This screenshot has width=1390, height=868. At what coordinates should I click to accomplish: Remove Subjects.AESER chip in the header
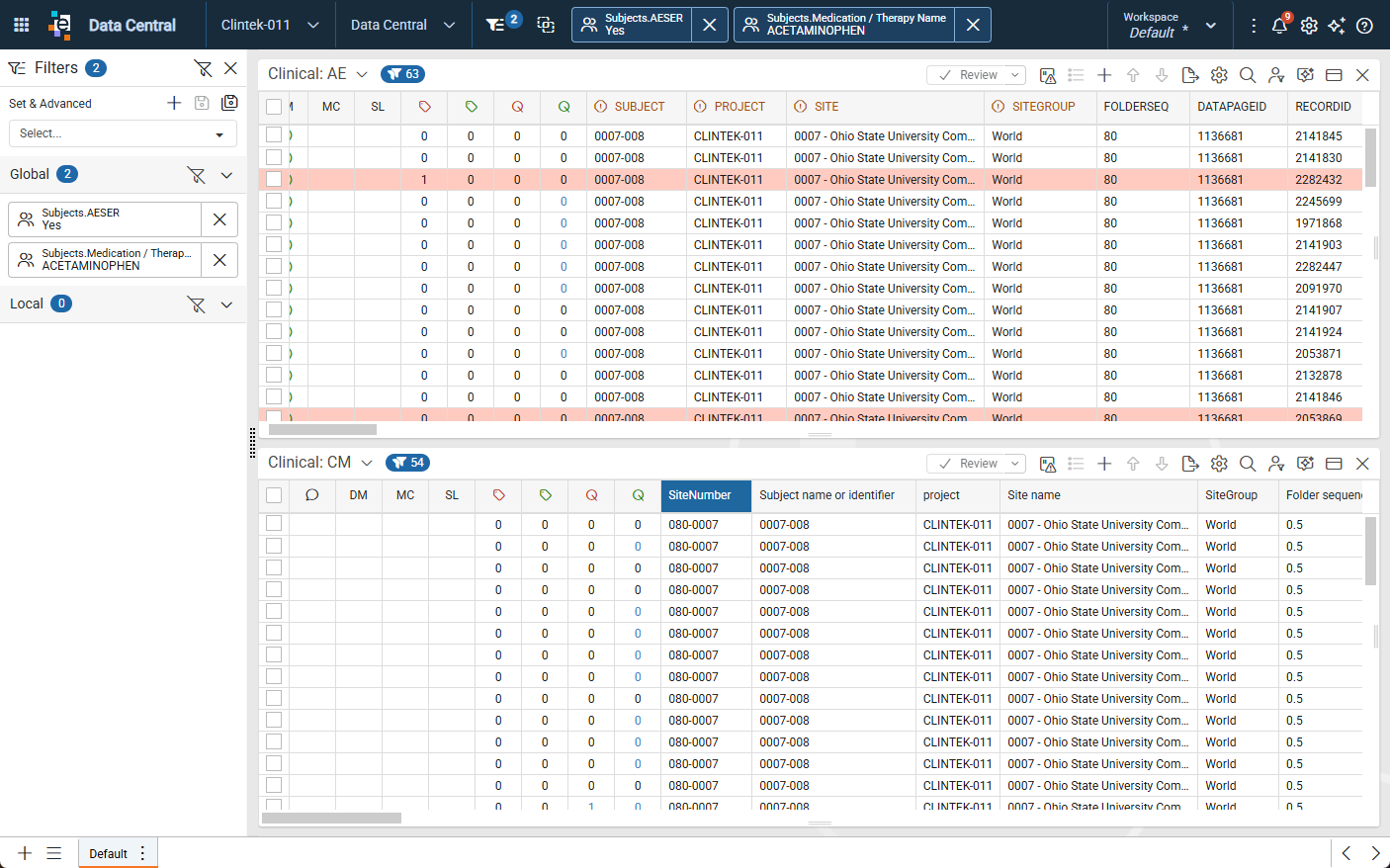point(710,25)
